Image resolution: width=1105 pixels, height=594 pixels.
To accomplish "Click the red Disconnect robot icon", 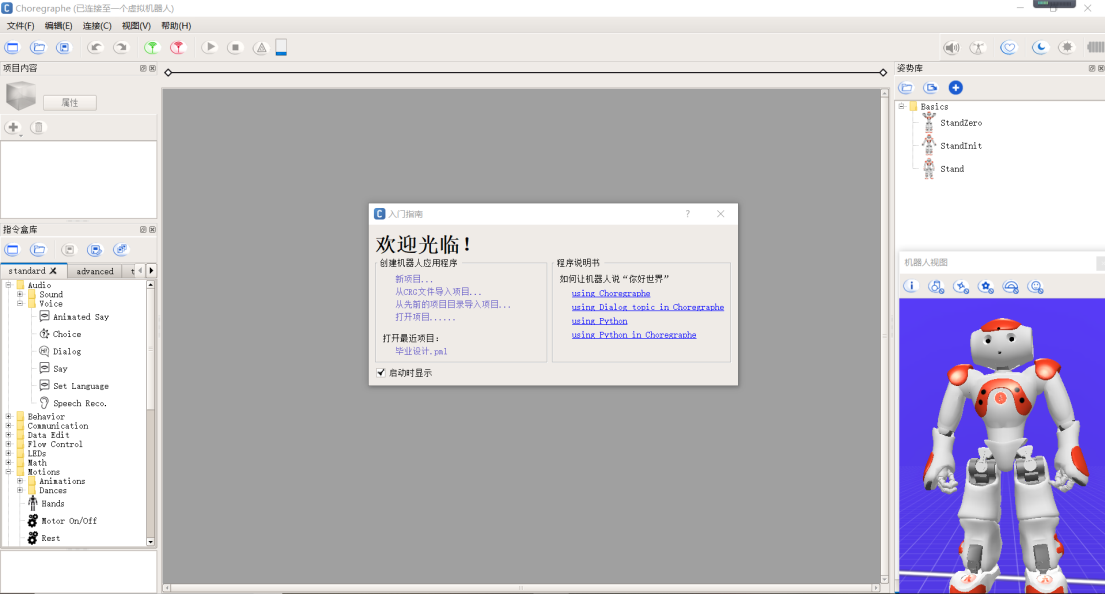I will 178,47.
